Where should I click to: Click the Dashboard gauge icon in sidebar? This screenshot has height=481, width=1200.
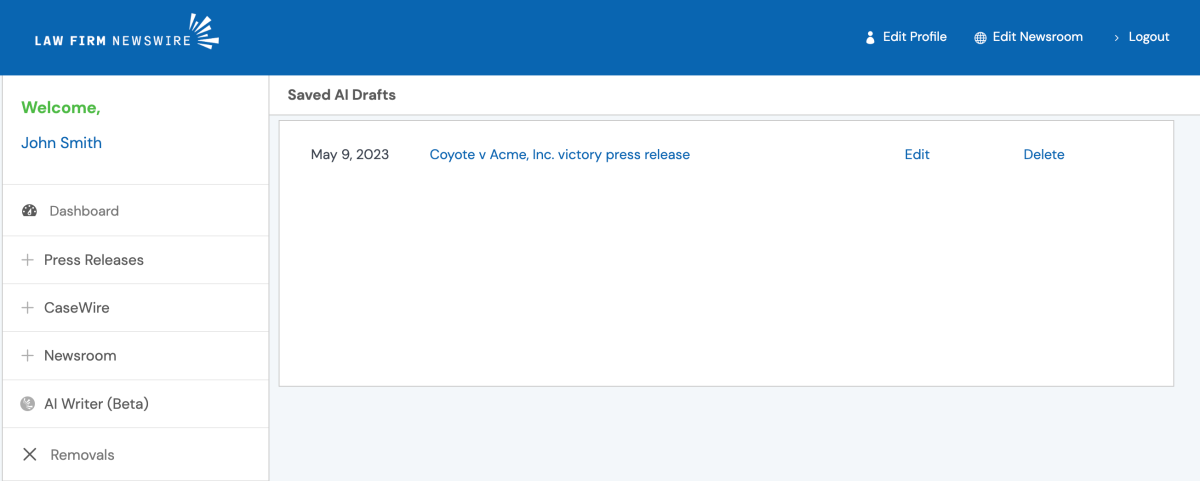pos(29,211)
